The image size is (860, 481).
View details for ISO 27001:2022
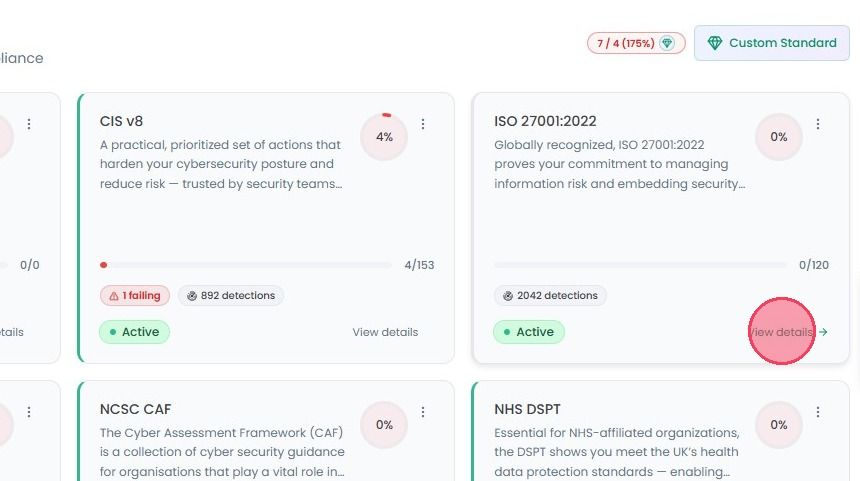point(788,332)
